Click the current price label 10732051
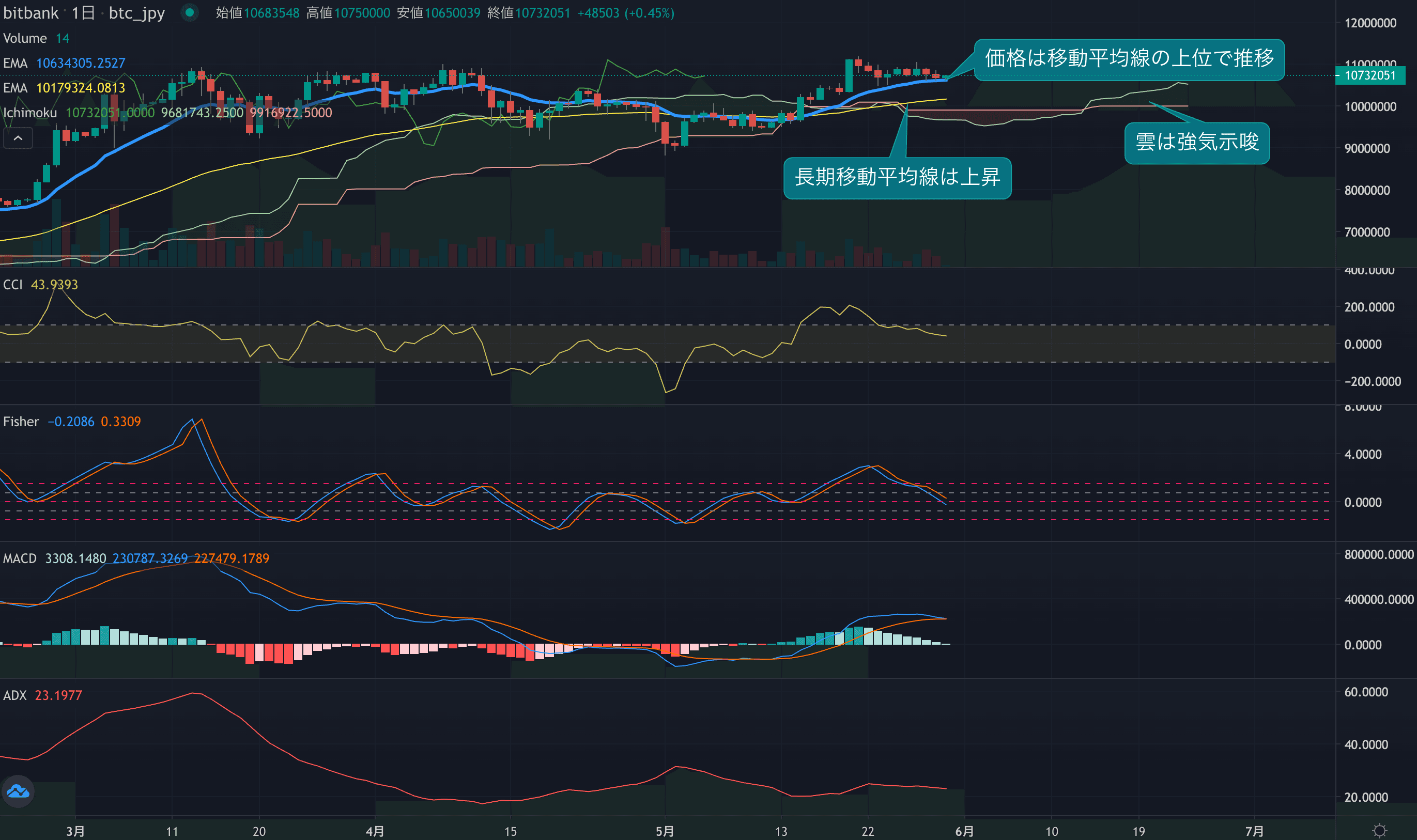Screen dimensions: 1417x840 click(x=1369, y=75)
